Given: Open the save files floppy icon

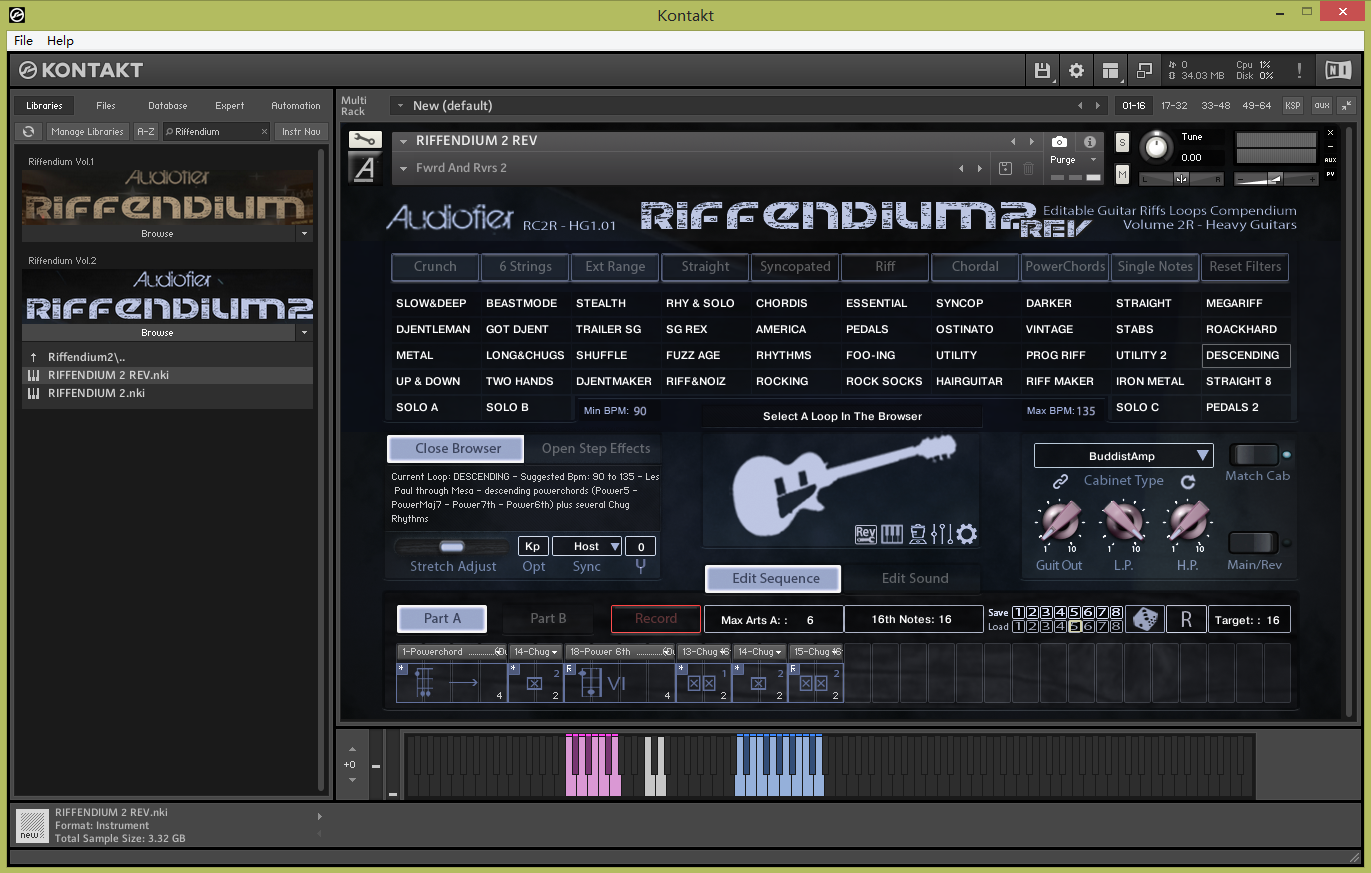Looking at the screenshot, I should tap(1042, 70).
